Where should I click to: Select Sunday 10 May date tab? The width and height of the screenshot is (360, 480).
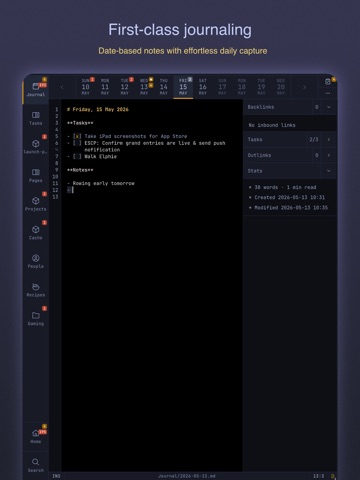[x=86, y=87]
